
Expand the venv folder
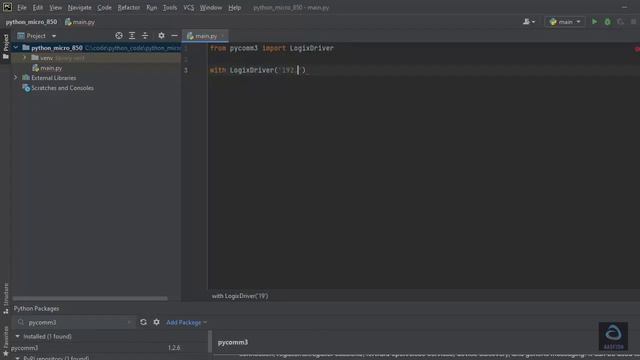25,58
